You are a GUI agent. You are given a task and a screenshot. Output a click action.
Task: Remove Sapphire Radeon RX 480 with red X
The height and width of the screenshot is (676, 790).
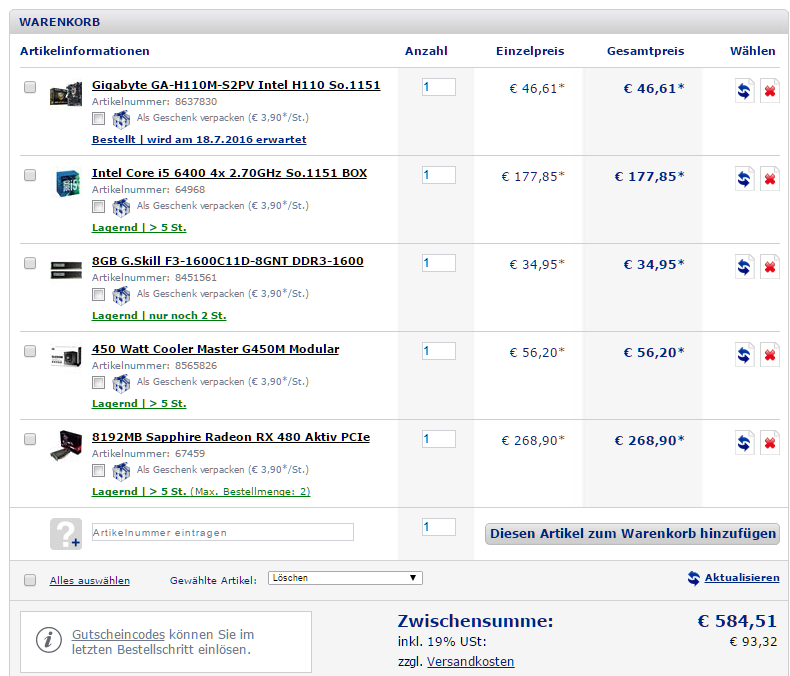tap(770, 443)
